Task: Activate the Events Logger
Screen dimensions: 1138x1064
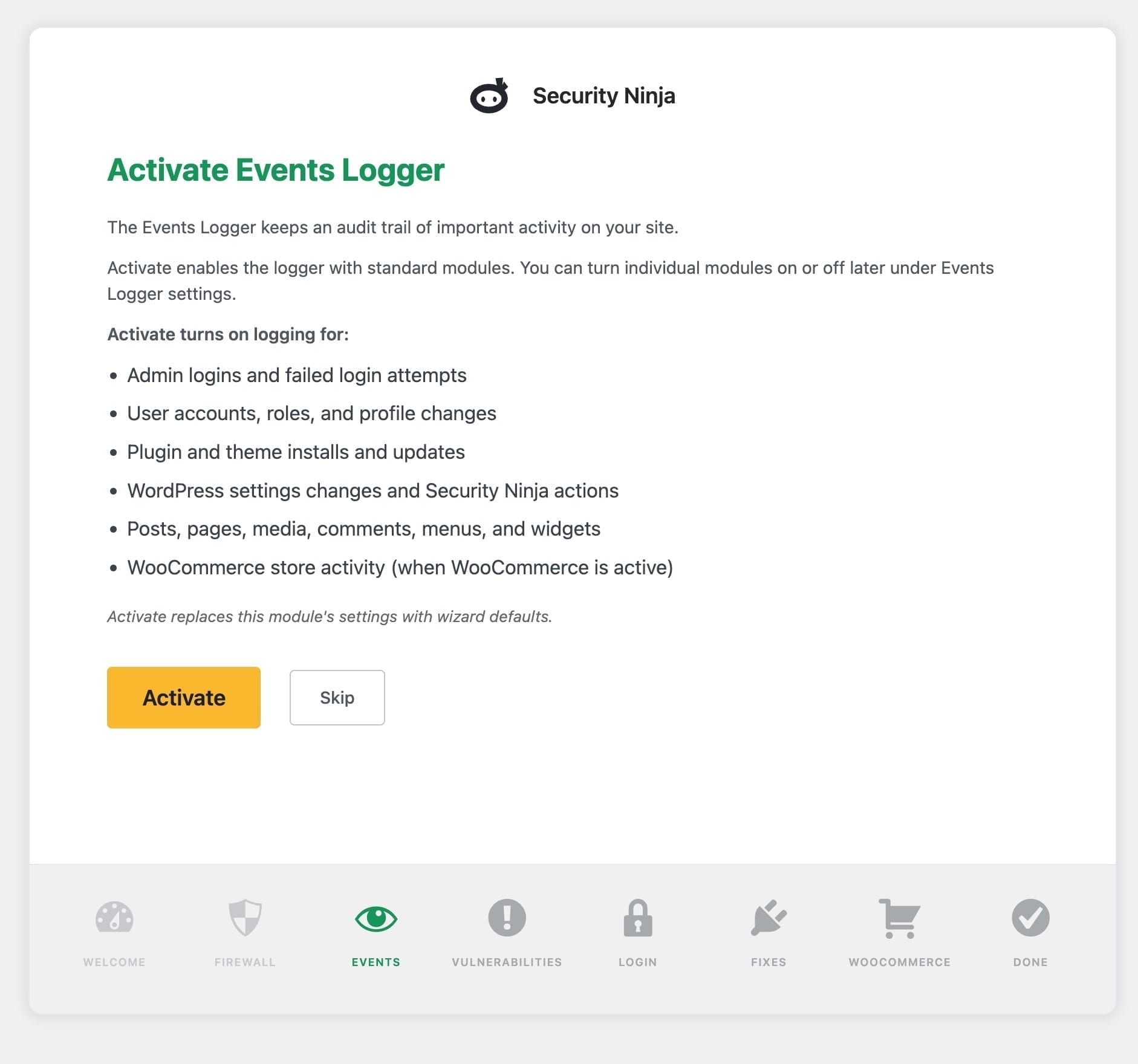Action: pos(184,698)
